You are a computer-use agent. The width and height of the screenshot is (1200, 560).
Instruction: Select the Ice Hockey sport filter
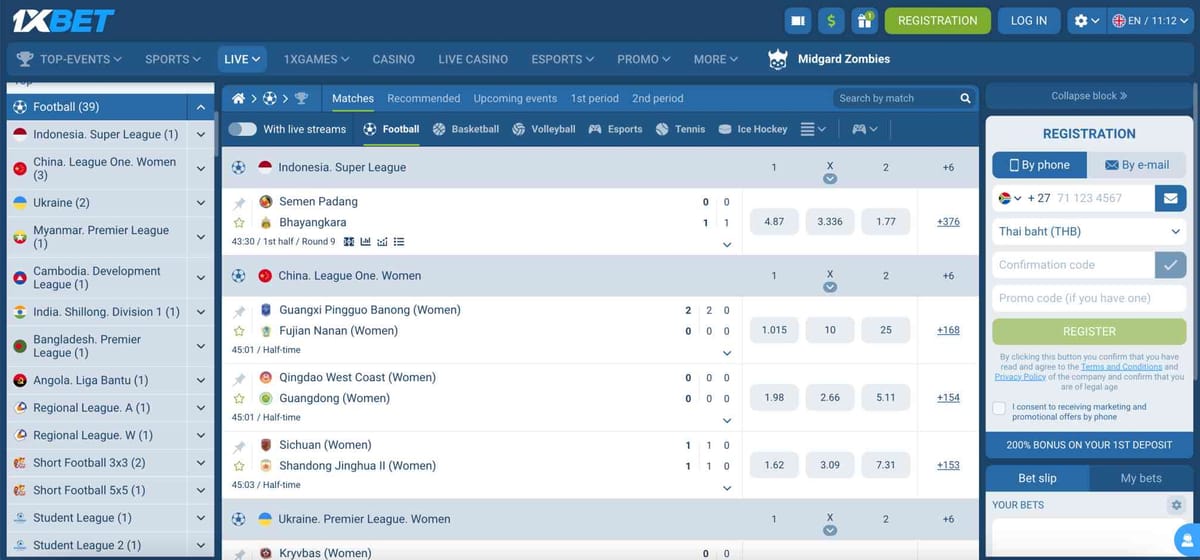point(752,129)
